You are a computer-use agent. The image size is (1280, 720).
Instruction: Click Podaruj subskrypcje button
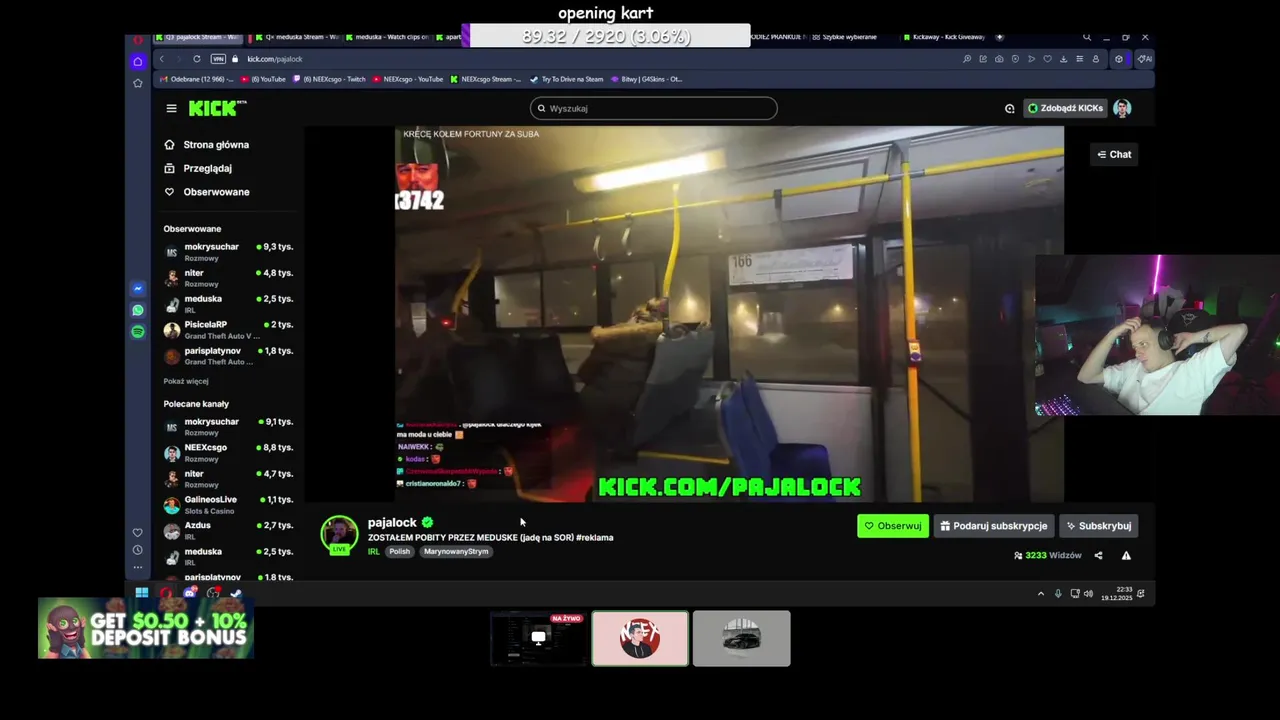[993, 526]
